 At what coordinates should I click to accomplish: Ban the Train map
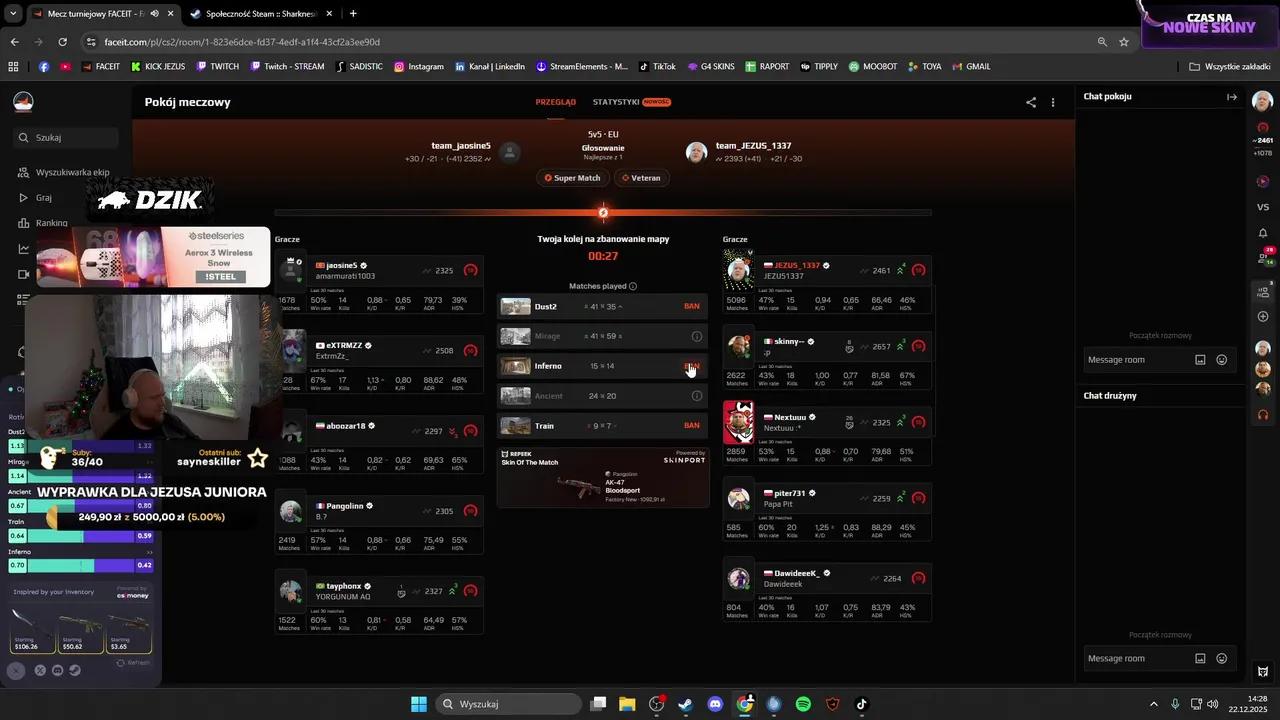691,426
